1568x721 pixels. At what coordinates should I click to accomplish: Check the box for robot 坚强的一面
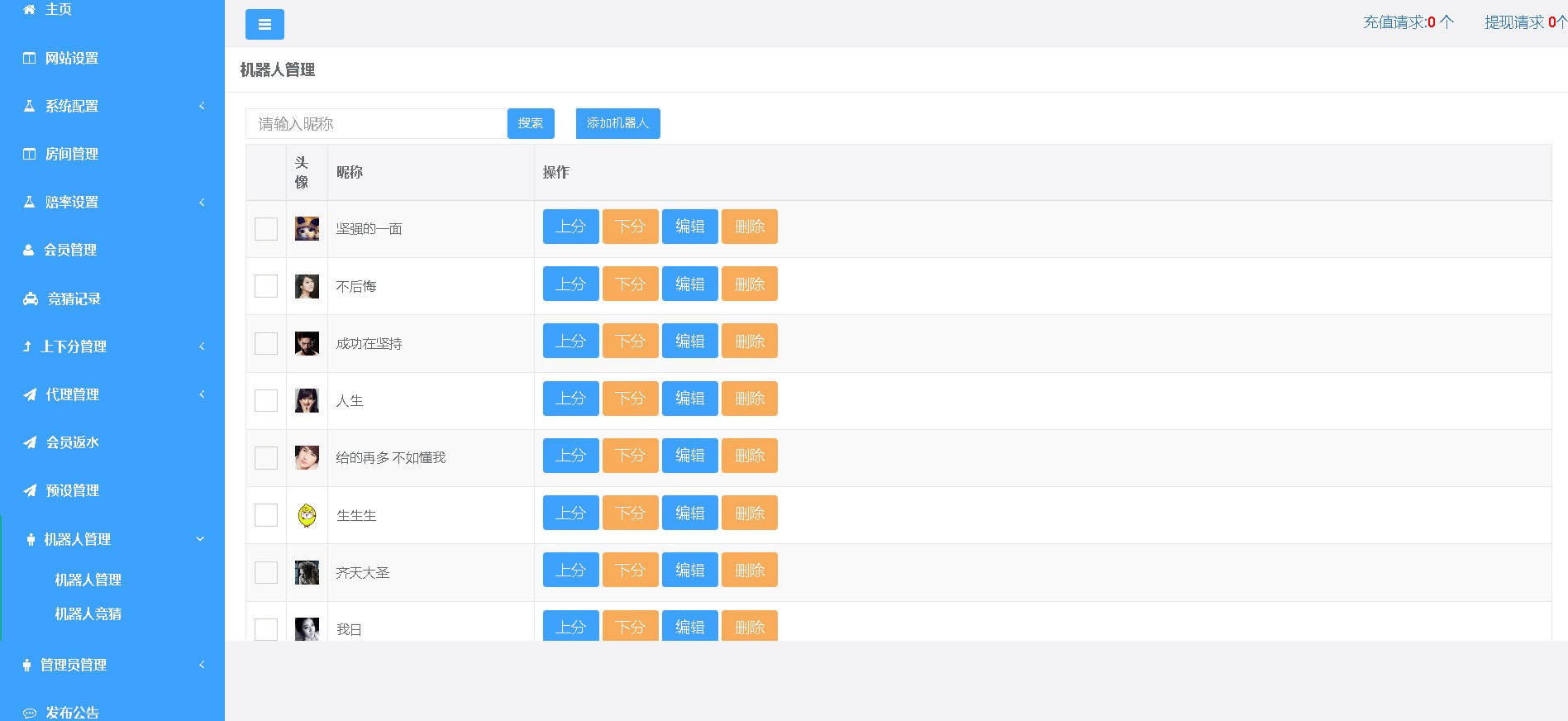pyautogui.click(x=266, y=229)
